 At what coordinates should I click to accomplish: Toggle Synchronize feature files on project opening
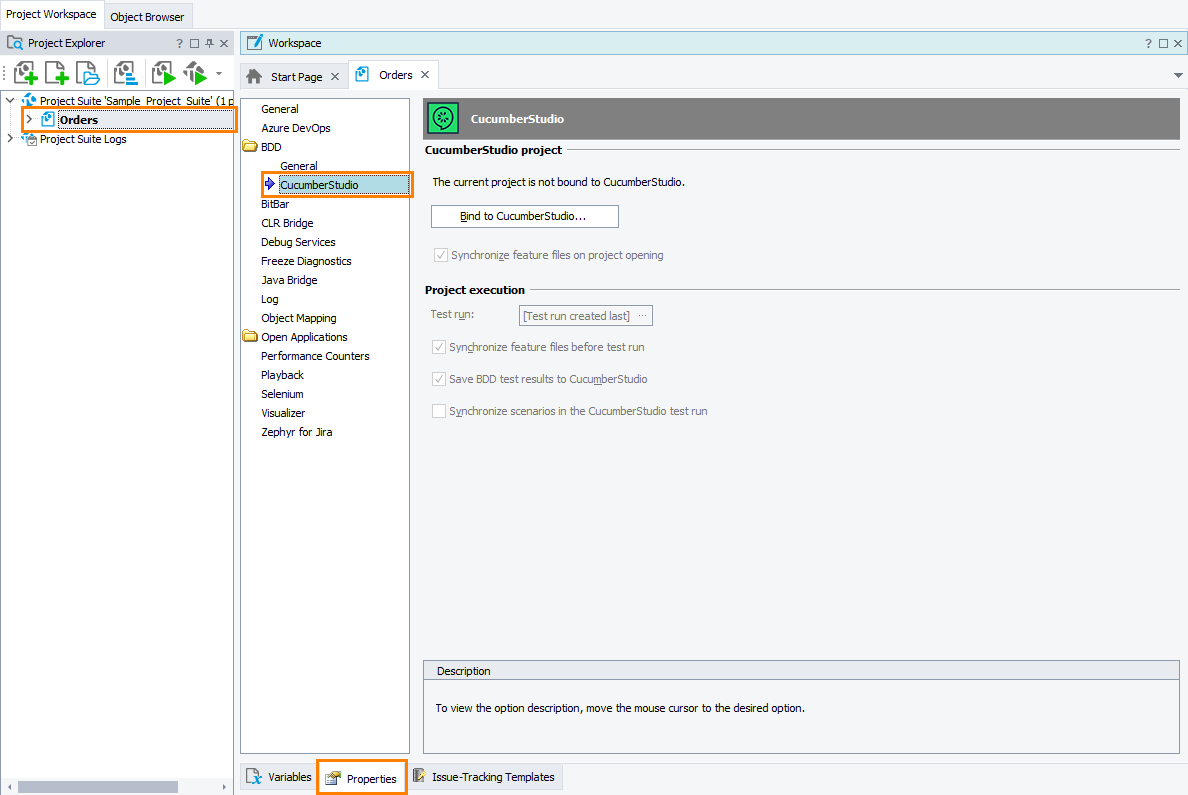(x=441, y=255)
